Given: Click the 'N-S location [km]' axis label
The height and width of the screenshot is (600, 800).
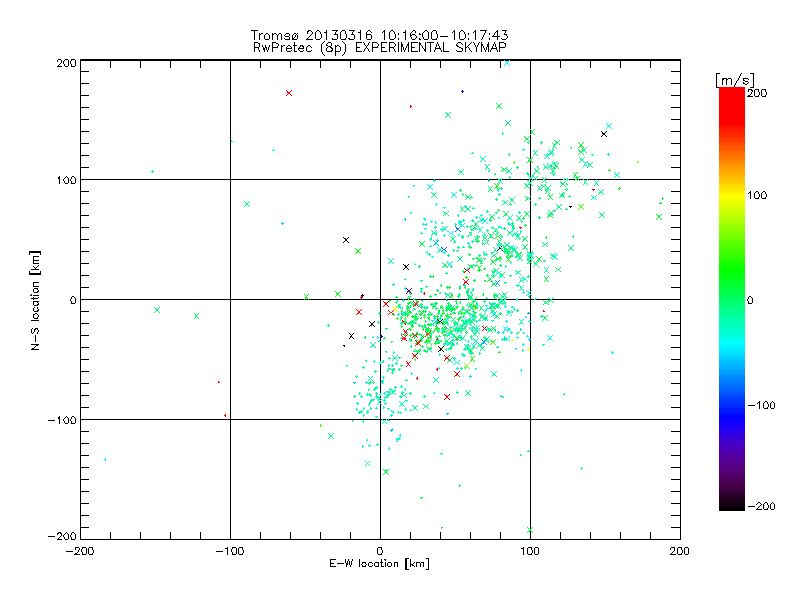Looking at the screenshot, I should (35, 301).
